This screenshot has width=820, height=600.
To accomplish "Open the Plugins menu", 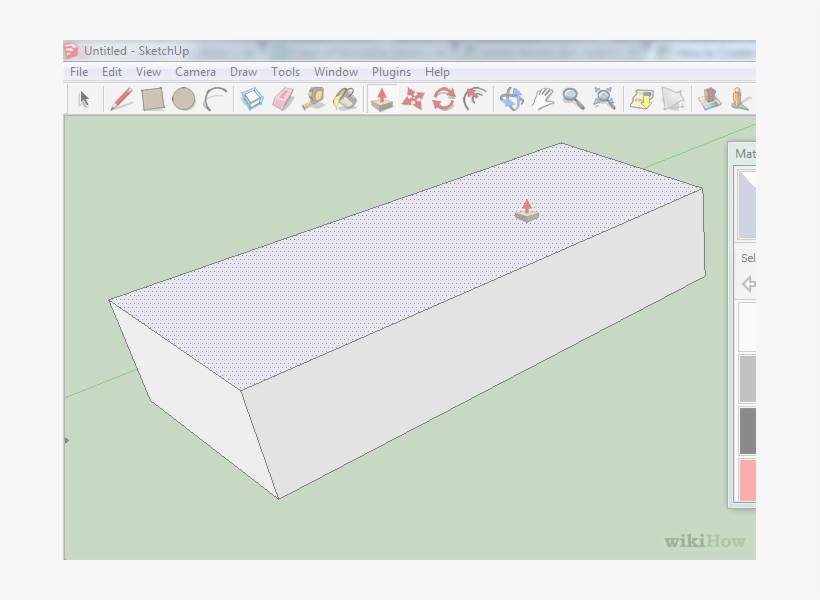I will pyautogui.click(x=391, y=71).
